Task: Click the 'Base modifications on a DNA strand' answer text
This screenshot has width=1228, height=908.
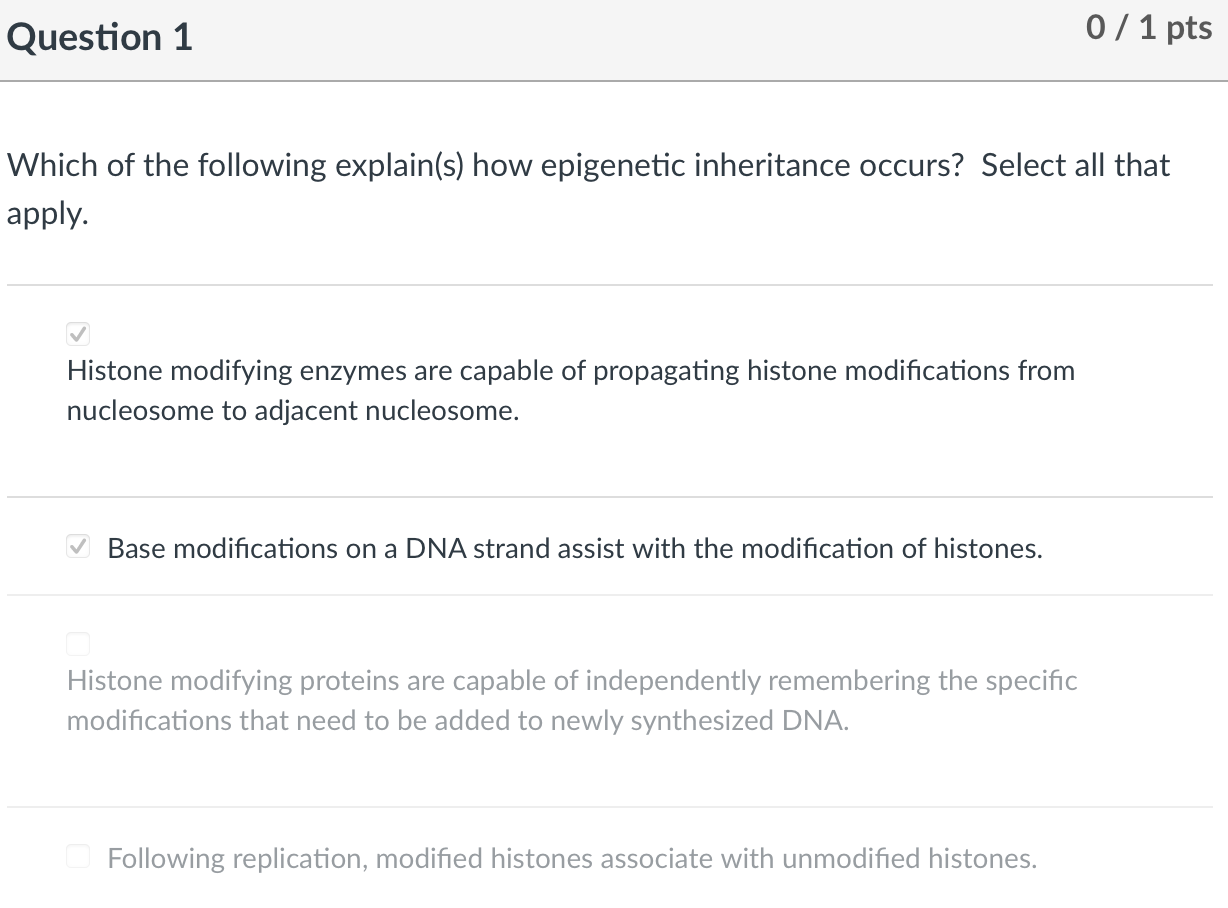Action: coord(575,548)
